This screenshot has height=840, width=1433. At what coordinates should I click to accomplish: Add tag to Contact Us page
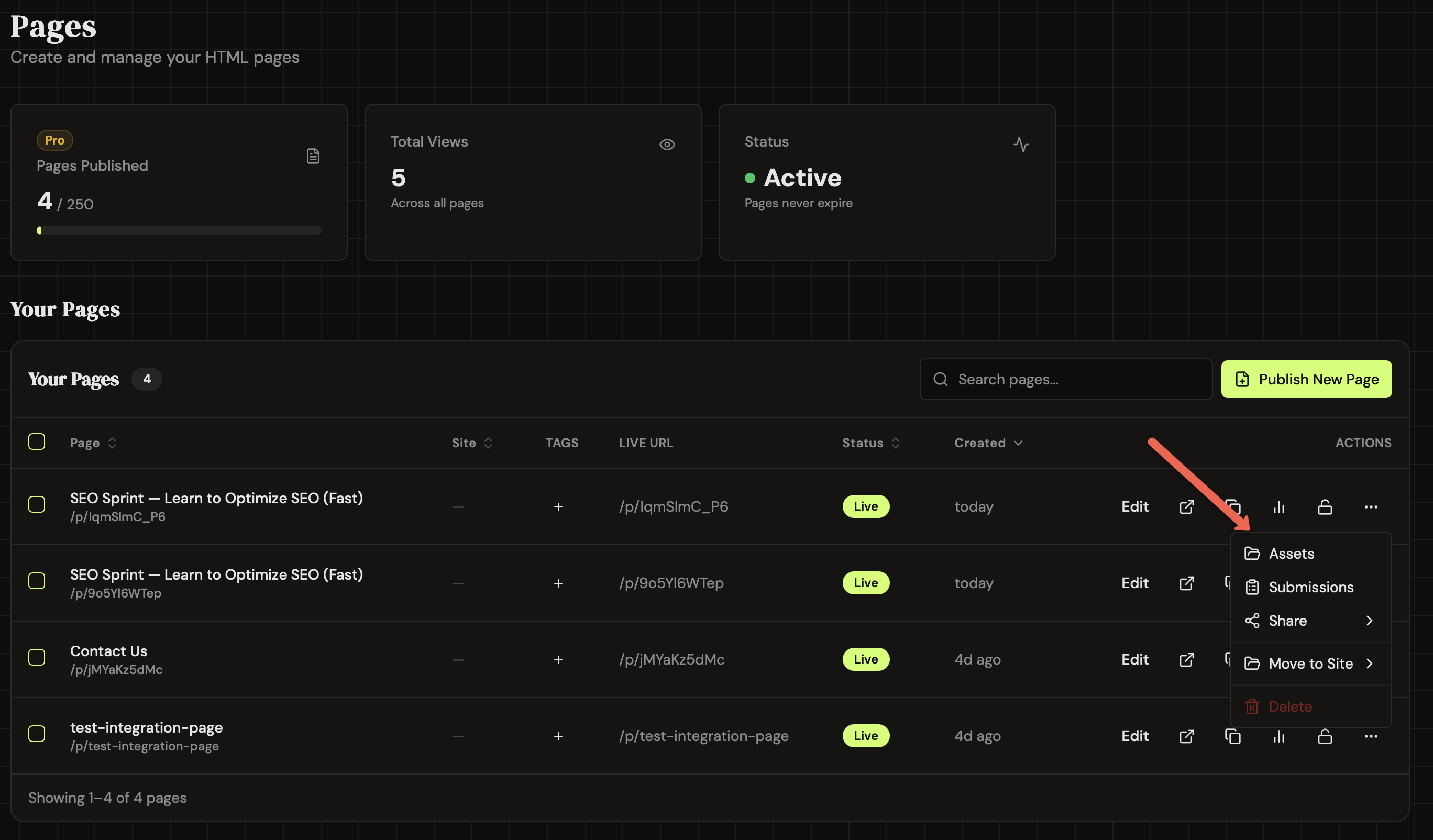(558, 659)
